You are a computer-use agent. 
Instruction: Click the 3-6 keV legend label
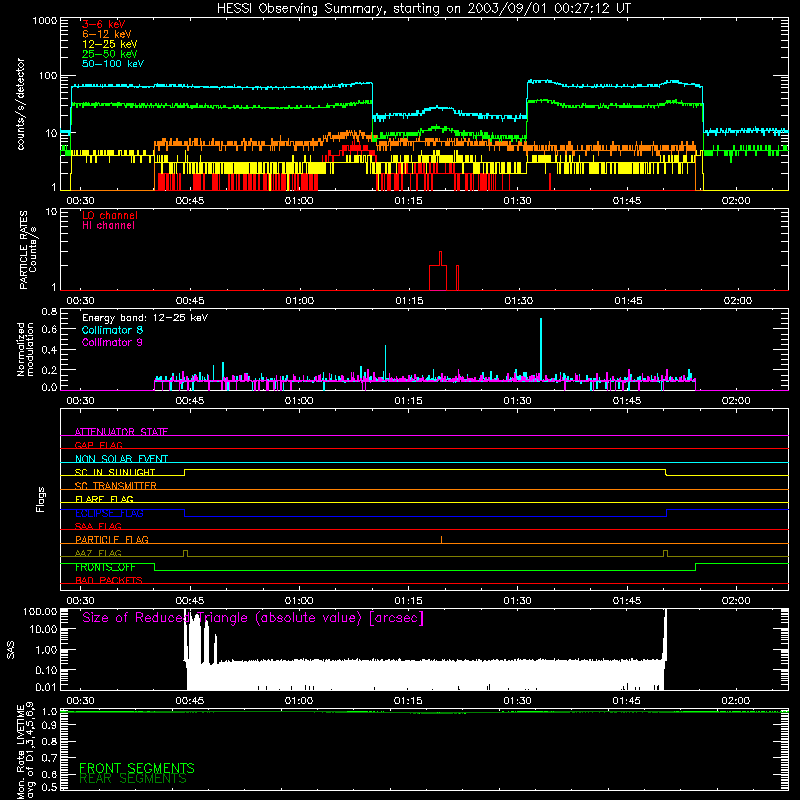(104, 24)
